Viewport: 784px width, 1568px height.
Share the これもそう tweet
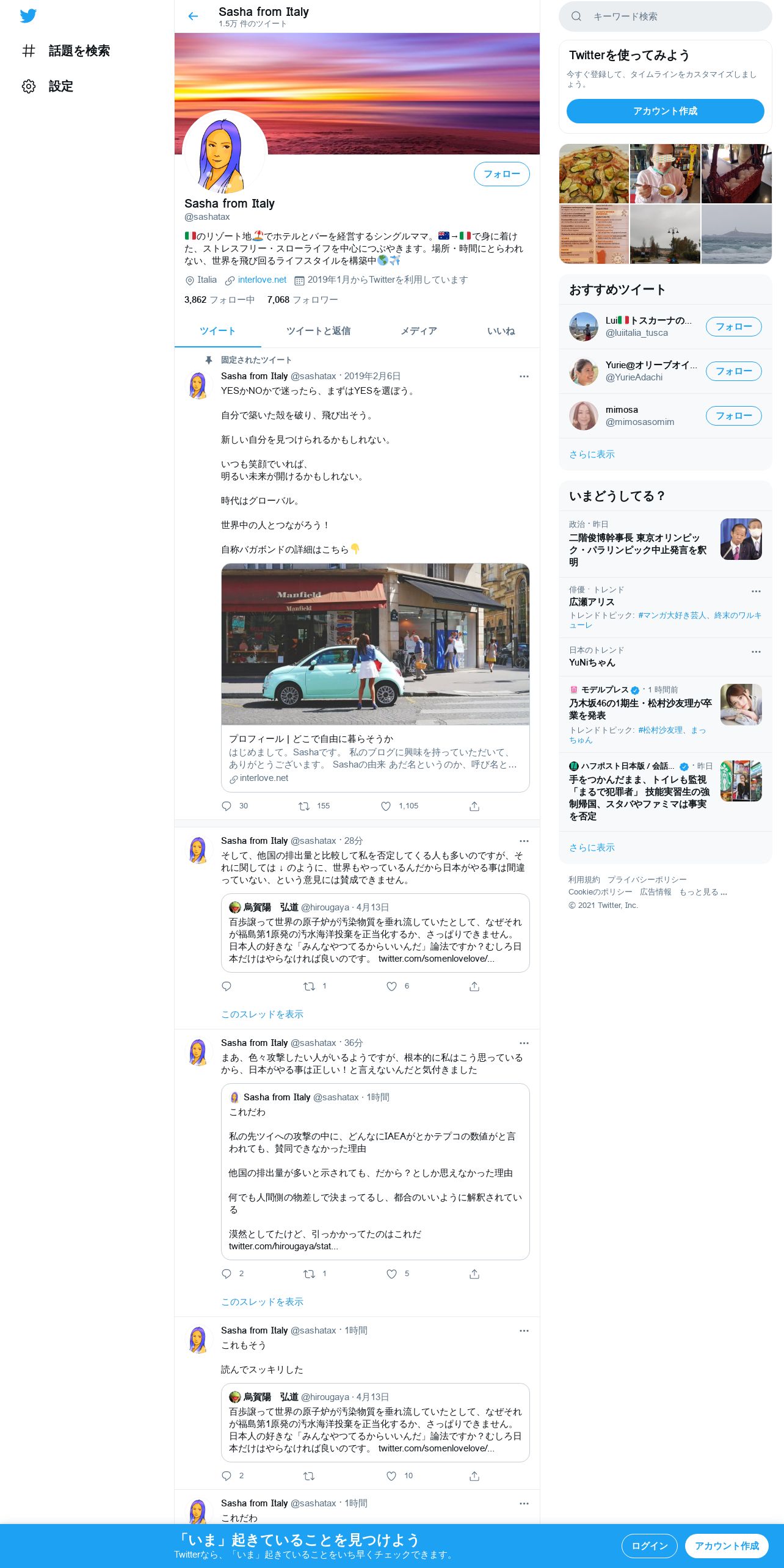pos(474,1476)
